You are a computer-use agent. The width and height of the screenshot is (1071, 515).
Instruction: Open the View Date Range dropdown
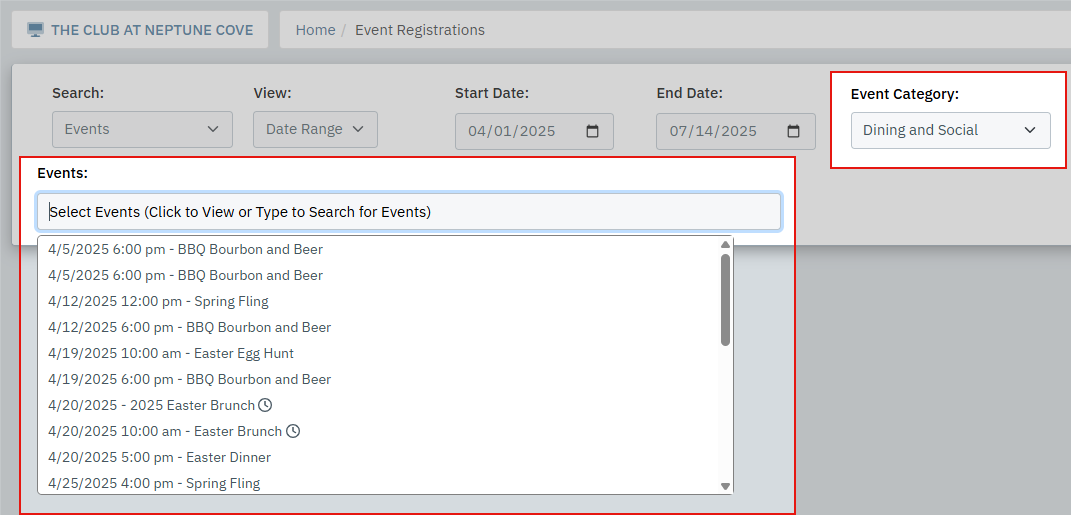315,129
